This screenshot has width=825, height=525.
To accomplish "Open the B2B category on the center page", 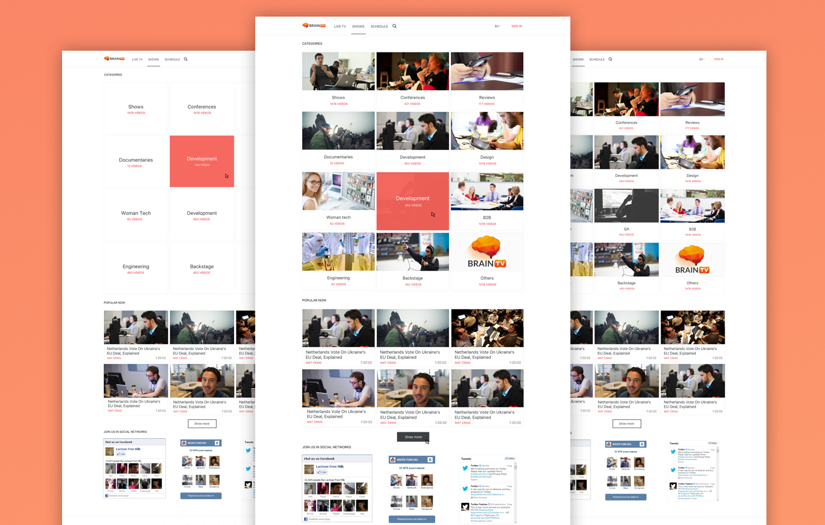I will tap(487, 200).
